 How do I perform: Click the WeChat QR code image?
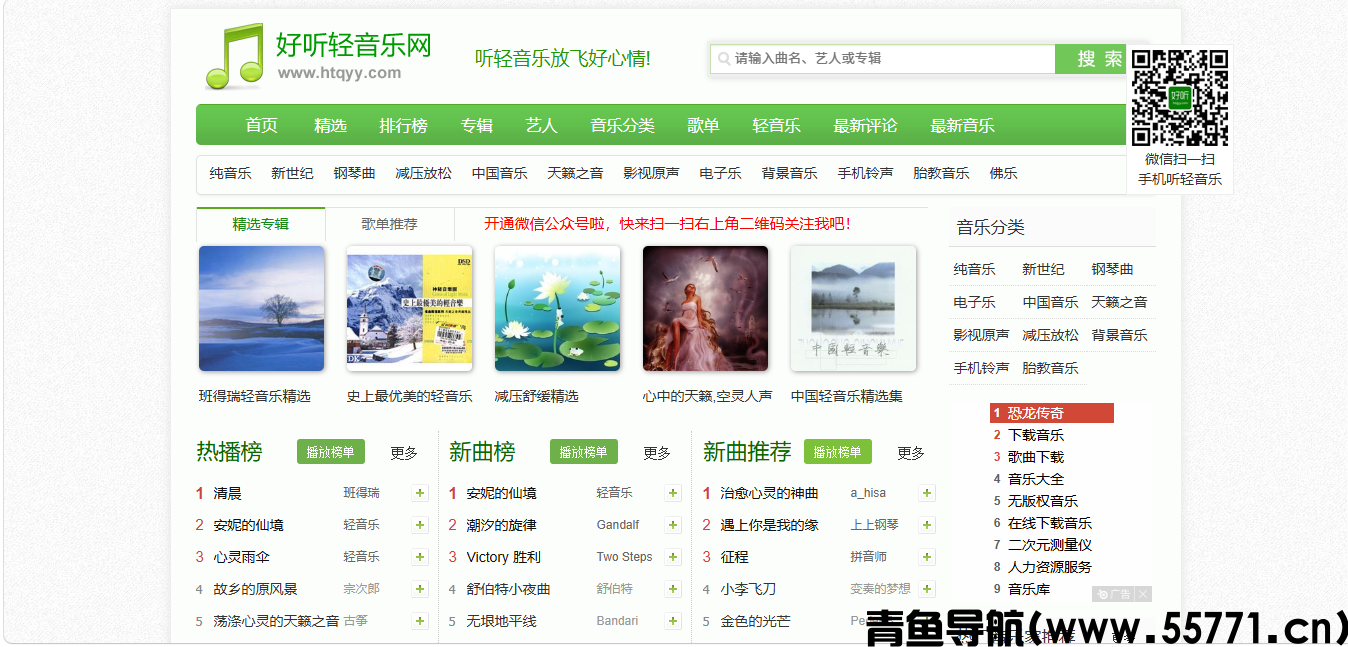click(1180, 98)
